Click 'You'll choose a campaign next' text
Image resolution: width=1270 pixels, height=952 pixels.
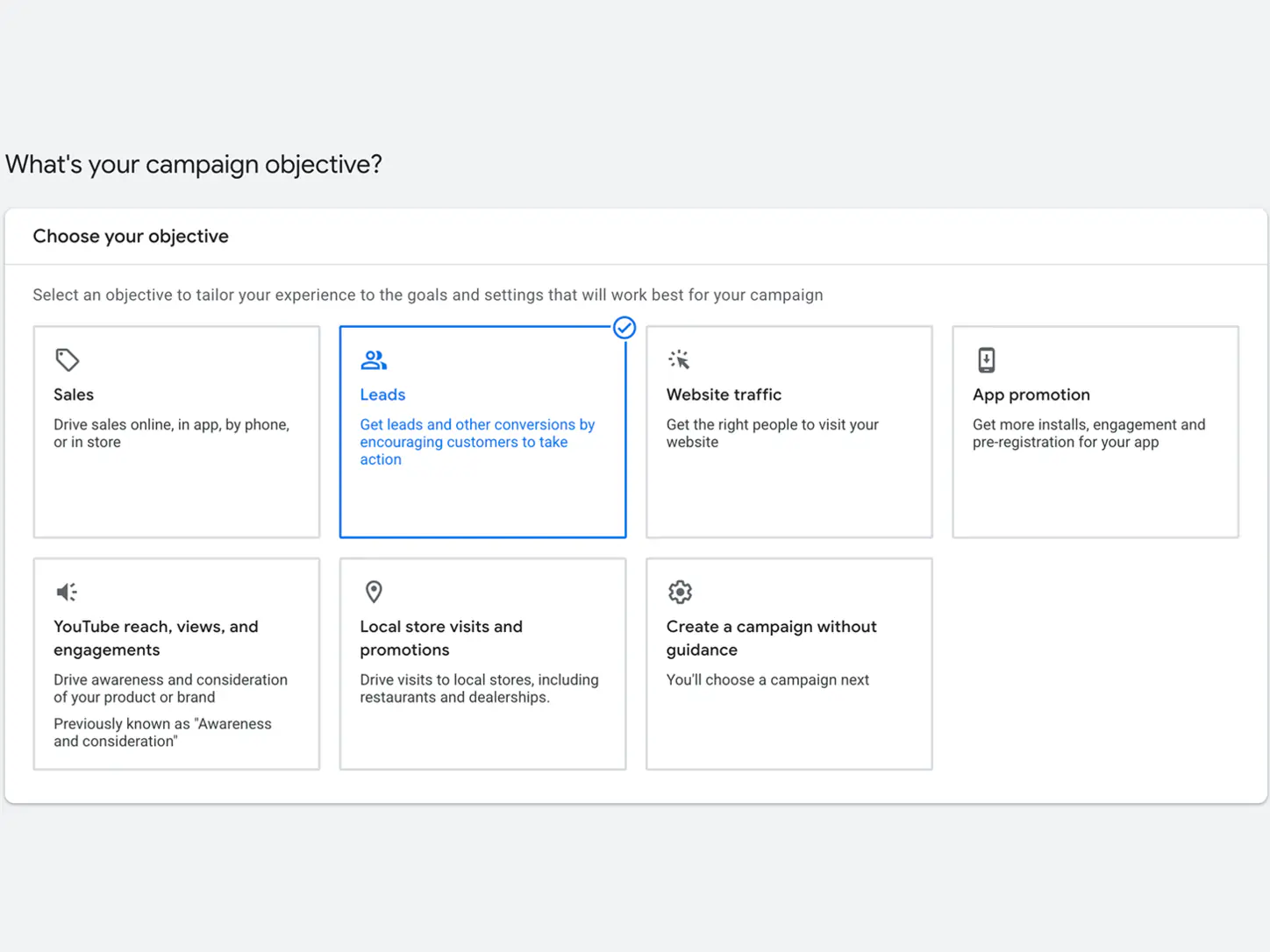pos(767,680)
